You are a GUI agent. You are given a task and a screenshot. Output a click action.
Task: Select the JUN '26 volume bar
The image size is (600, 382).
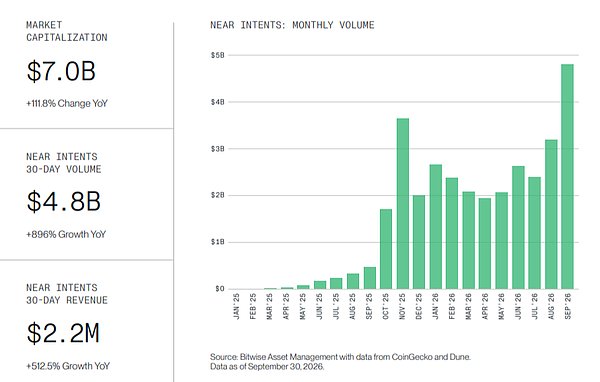click(518, 227)
